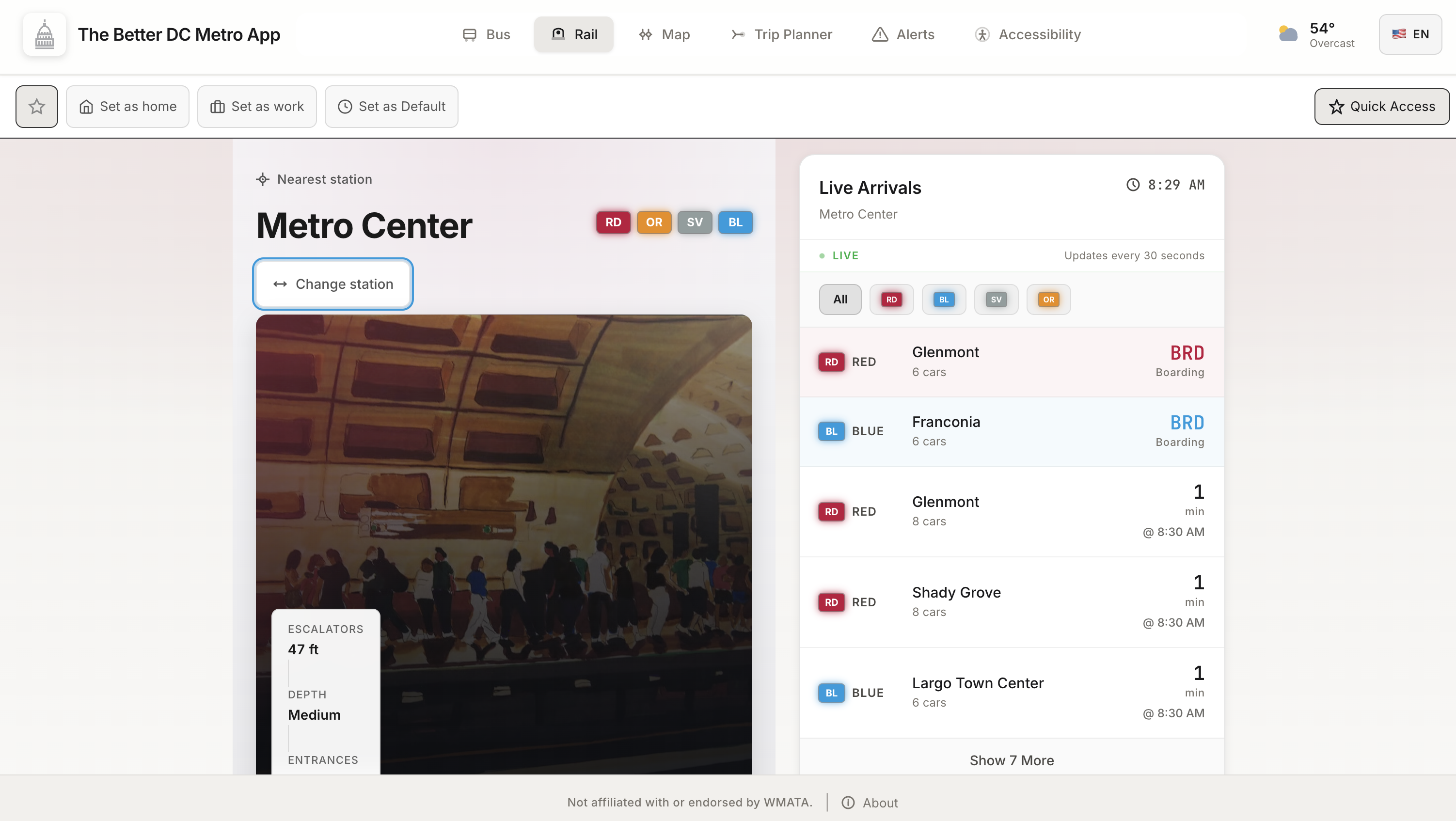Click the SV line badge beside Metro Center
This screenshot has width=1456, height=821.
point(695,222)
